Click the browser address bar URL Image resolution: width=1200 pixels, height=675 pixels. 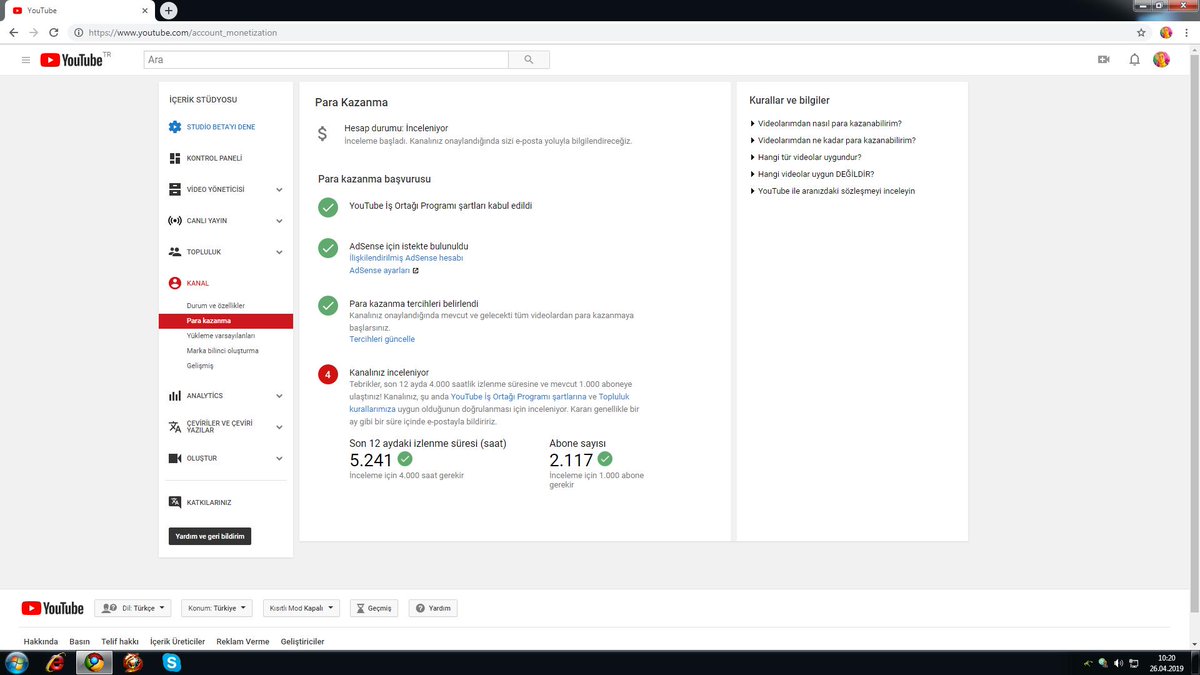(x=182, y=32)
